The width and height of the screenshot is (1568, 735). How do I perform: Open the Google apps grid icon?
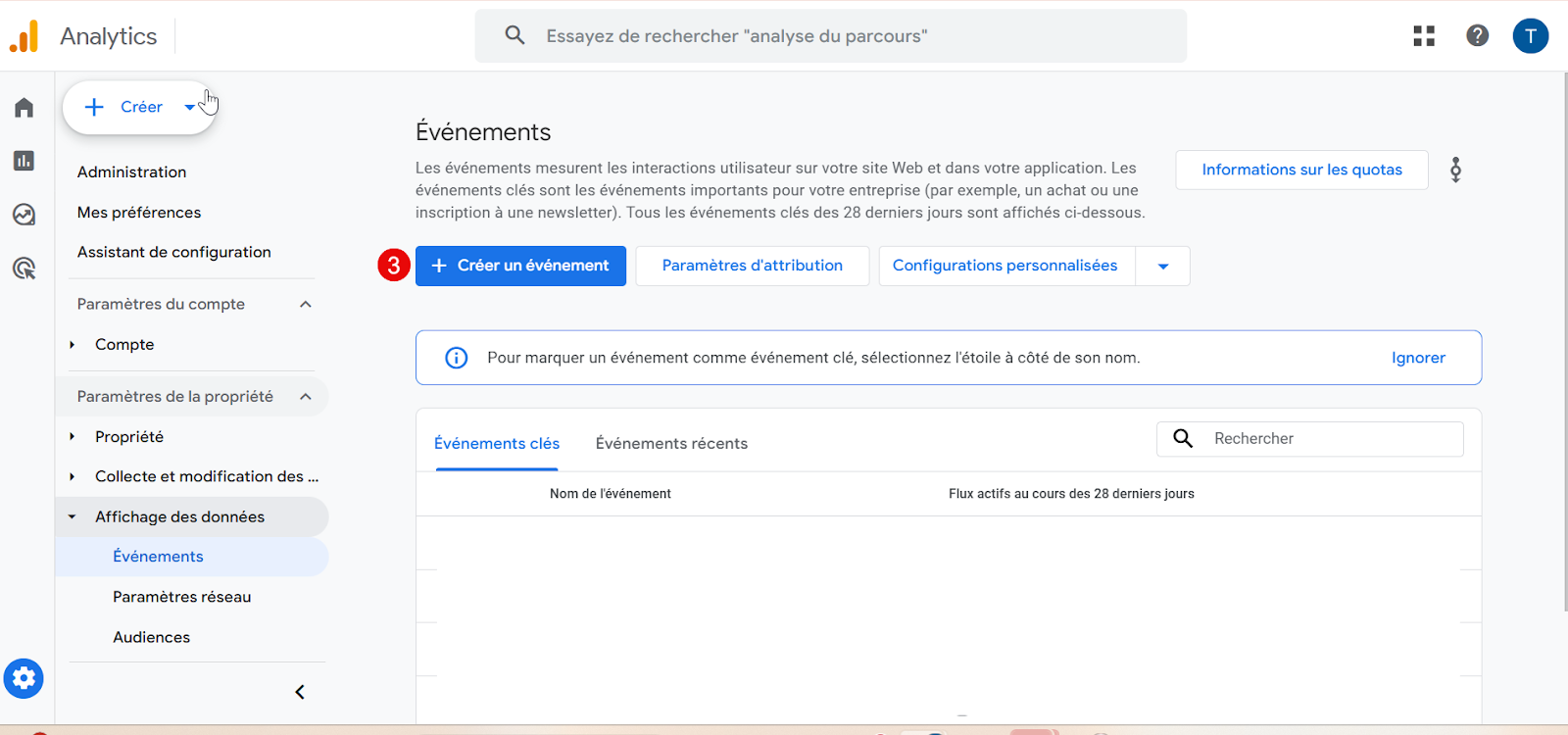(x=1424, y=36)
